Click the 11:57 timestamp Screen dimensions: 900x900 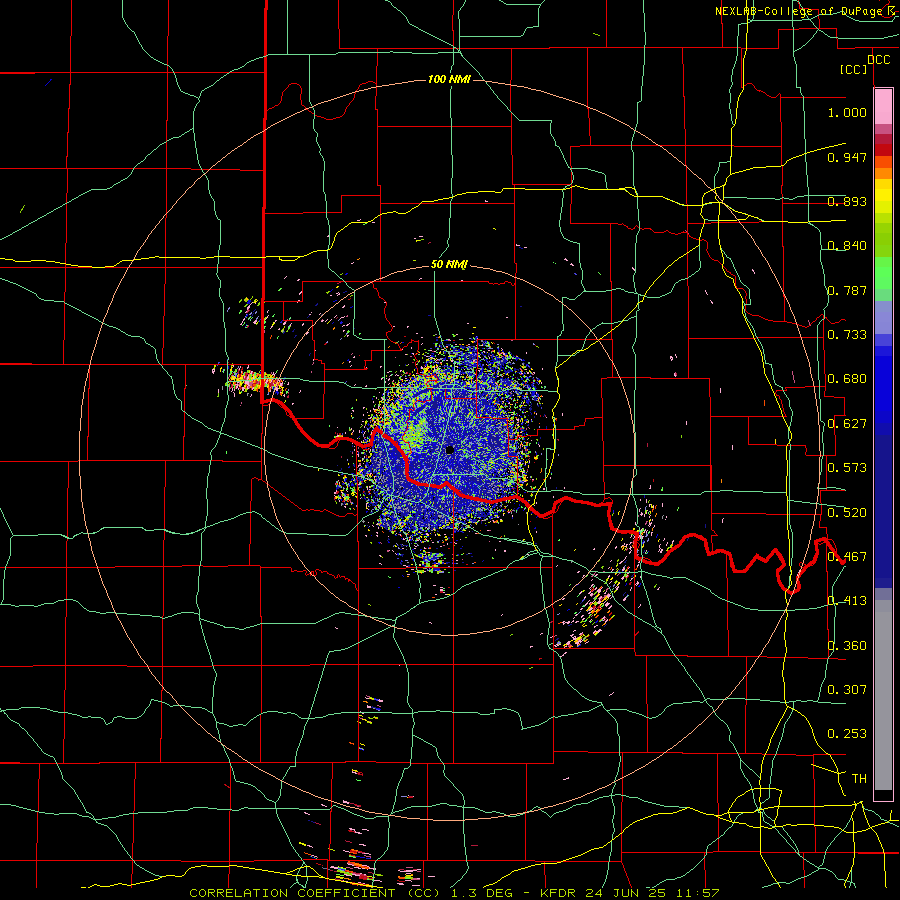tap(698, 893)
